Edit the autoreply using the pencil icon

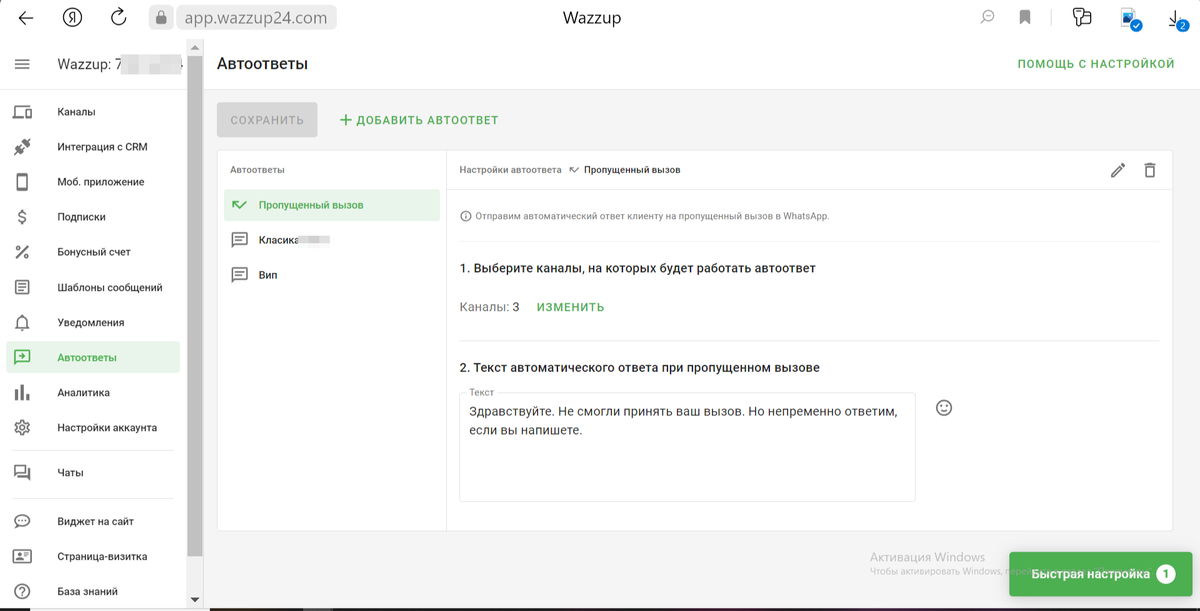(1117, 170)
